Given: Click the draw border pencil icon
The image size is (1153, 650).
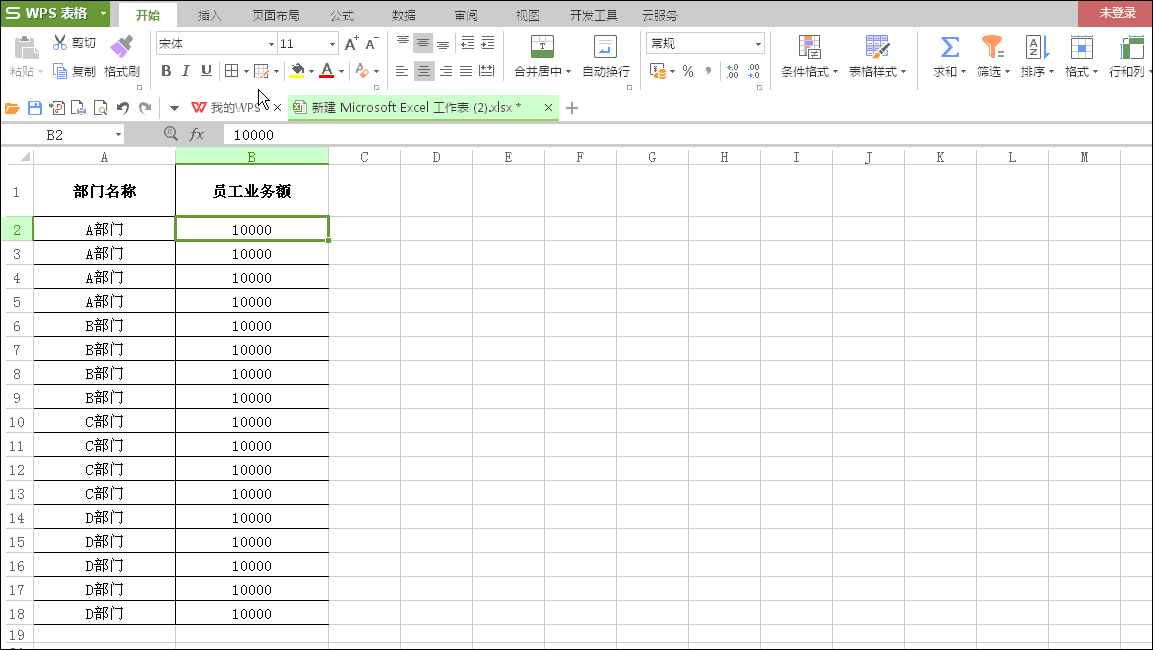Looking at the screenshot, I should click(261, 71).
